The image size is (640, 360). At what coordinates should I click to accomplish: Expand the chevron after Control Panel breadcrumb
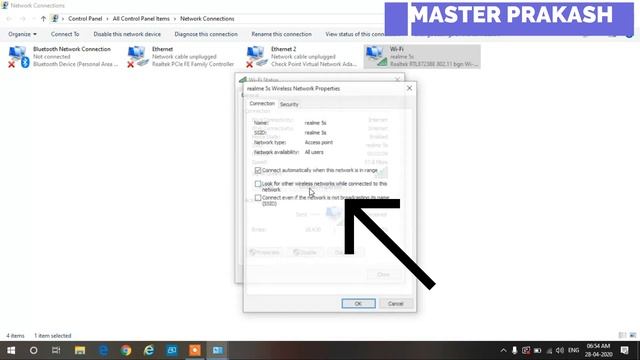tap(107, 19)
